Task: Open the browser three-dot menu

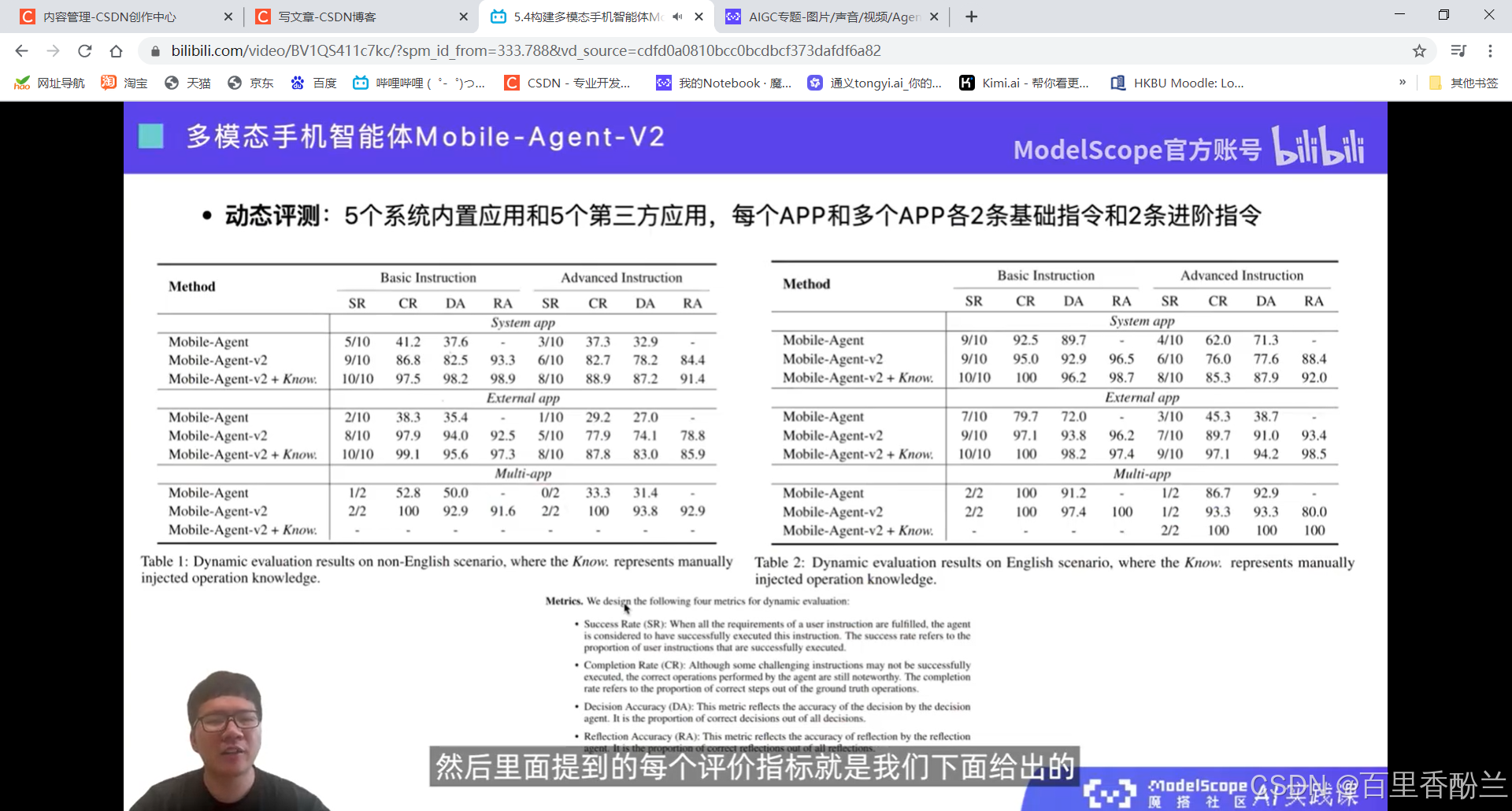Action: pyautogui.click(x=1490, y=51)
